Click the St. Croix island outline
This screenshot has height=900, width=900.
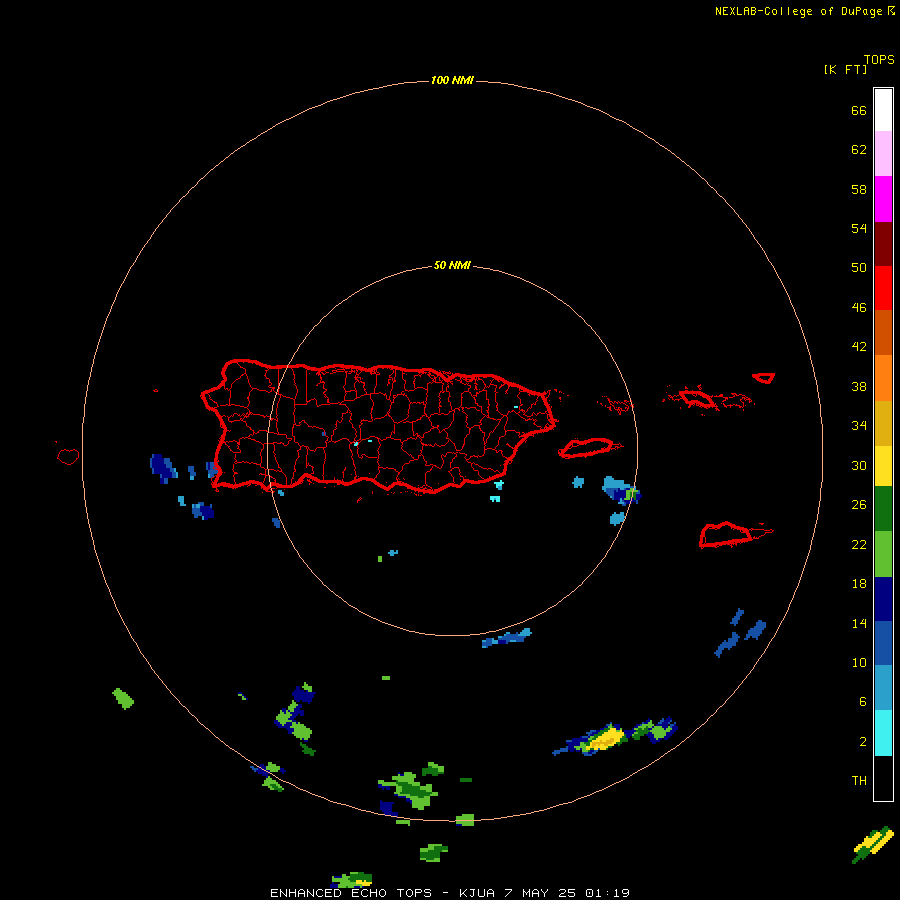[x=726, y=535]
